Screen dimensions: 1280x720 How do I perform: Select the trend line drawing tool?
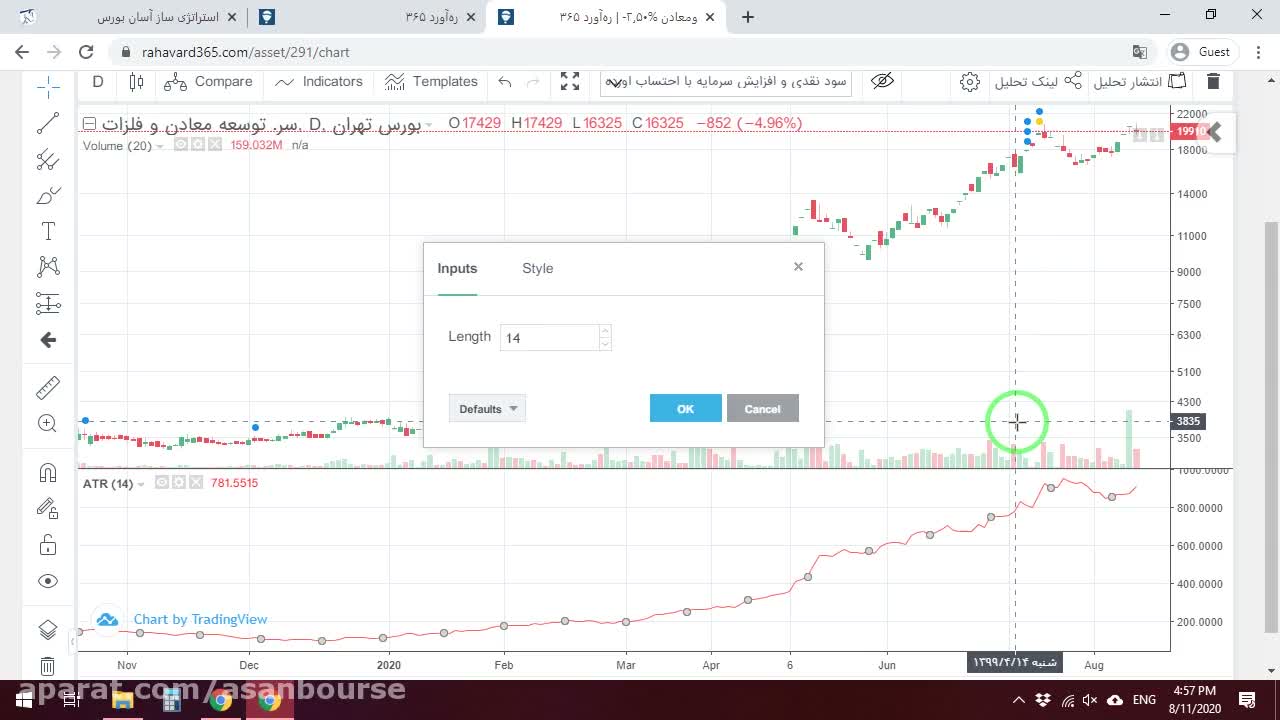pos(48,123)
